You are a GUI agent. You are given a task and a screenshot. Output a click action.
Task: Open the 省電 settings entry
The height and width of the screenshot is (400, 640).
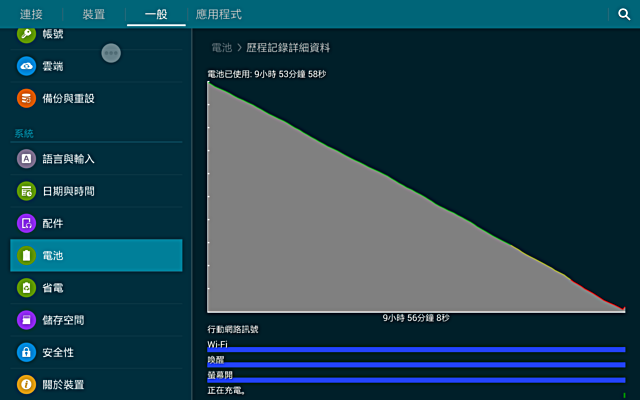click(96, 288)
